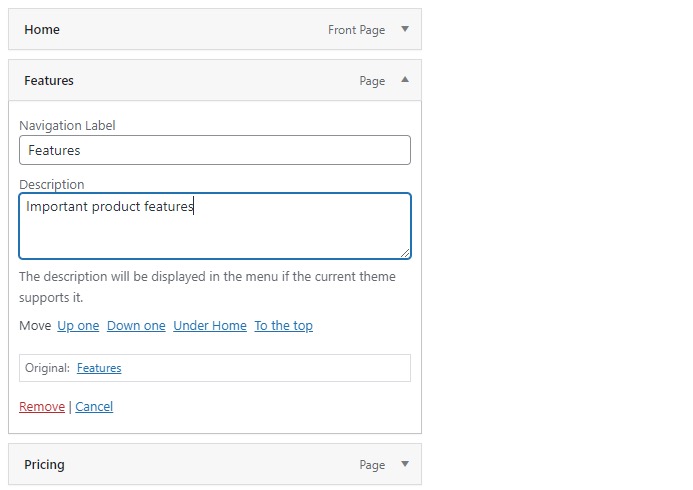This screenshot has width=693, height=490.
Task: Open the original Features page link
Action: coord(99,368)
